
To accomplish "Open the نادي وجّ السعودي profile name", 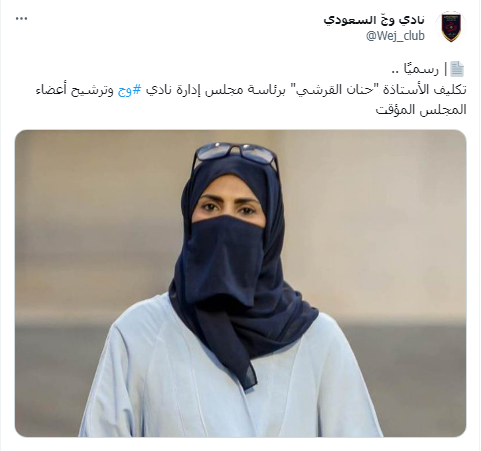I will point(374,20).
